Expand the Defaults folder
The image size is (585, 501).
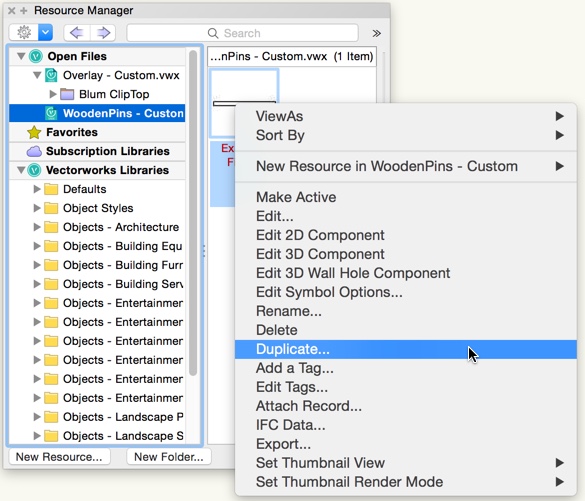point(37,189)
